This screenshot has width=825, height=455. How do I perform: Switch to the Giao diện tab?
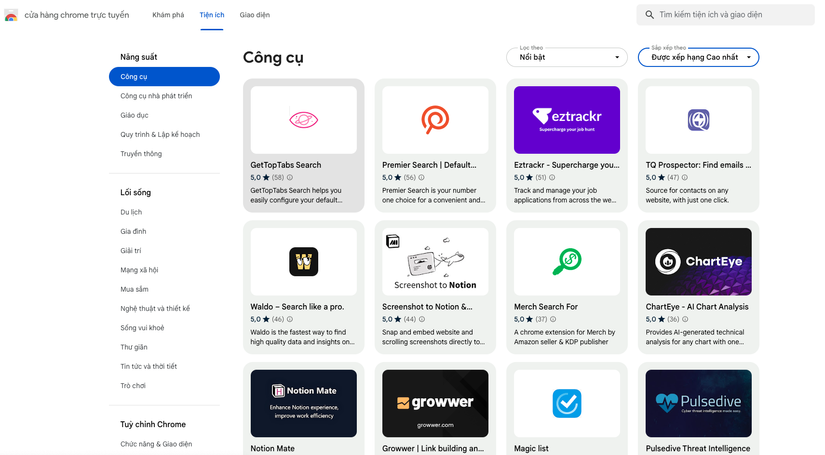pos(255,15)
